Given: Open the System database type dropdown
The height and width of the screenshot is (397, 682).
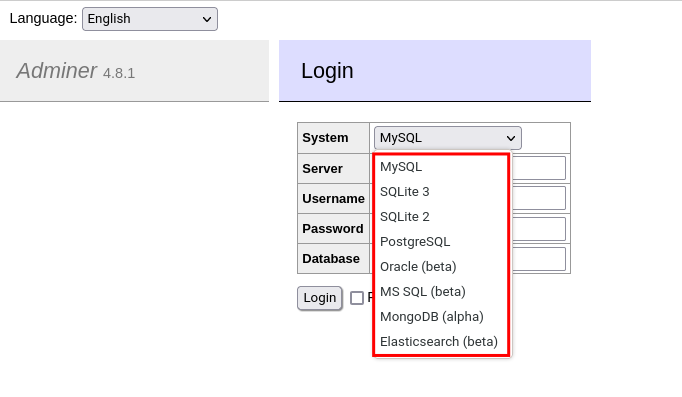Looking at the screenshot, I should pyautogui.click(x=448, y=138).
